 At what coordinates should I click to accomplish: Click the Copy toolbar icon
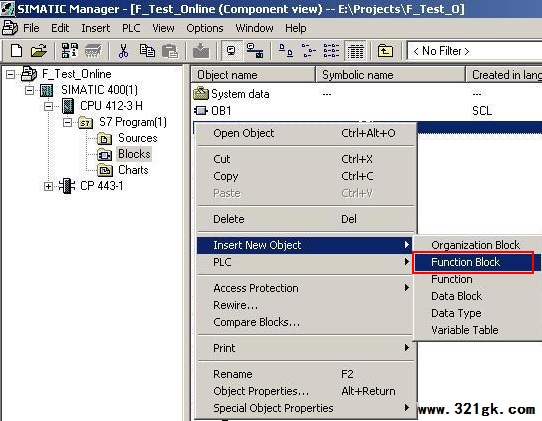point(147,51)
